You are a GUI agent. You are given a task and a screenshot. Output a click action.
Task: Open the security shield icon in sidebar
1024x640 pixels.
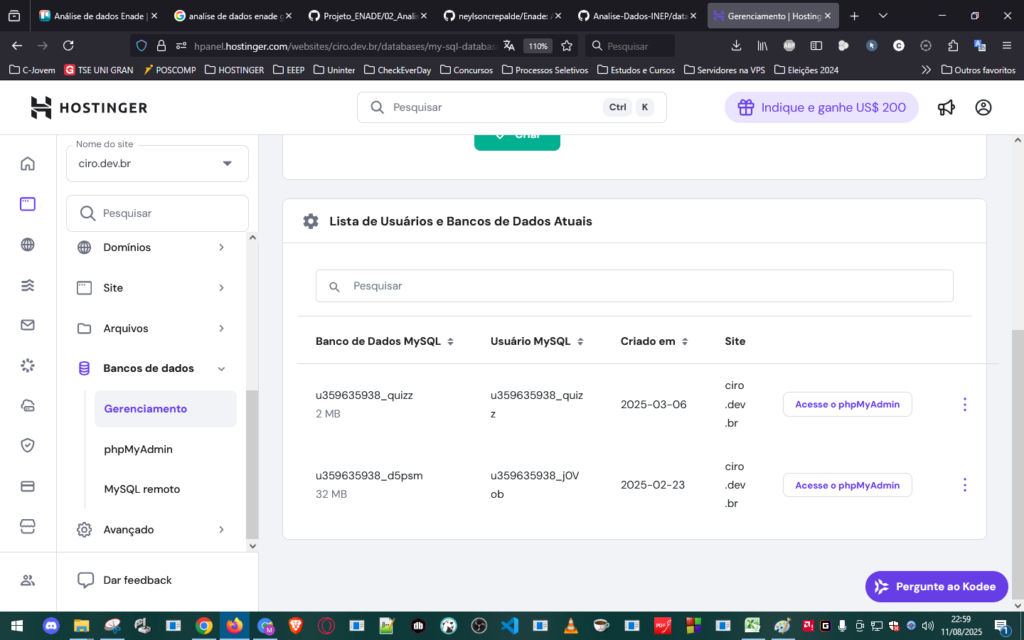[x=28, y=445]
